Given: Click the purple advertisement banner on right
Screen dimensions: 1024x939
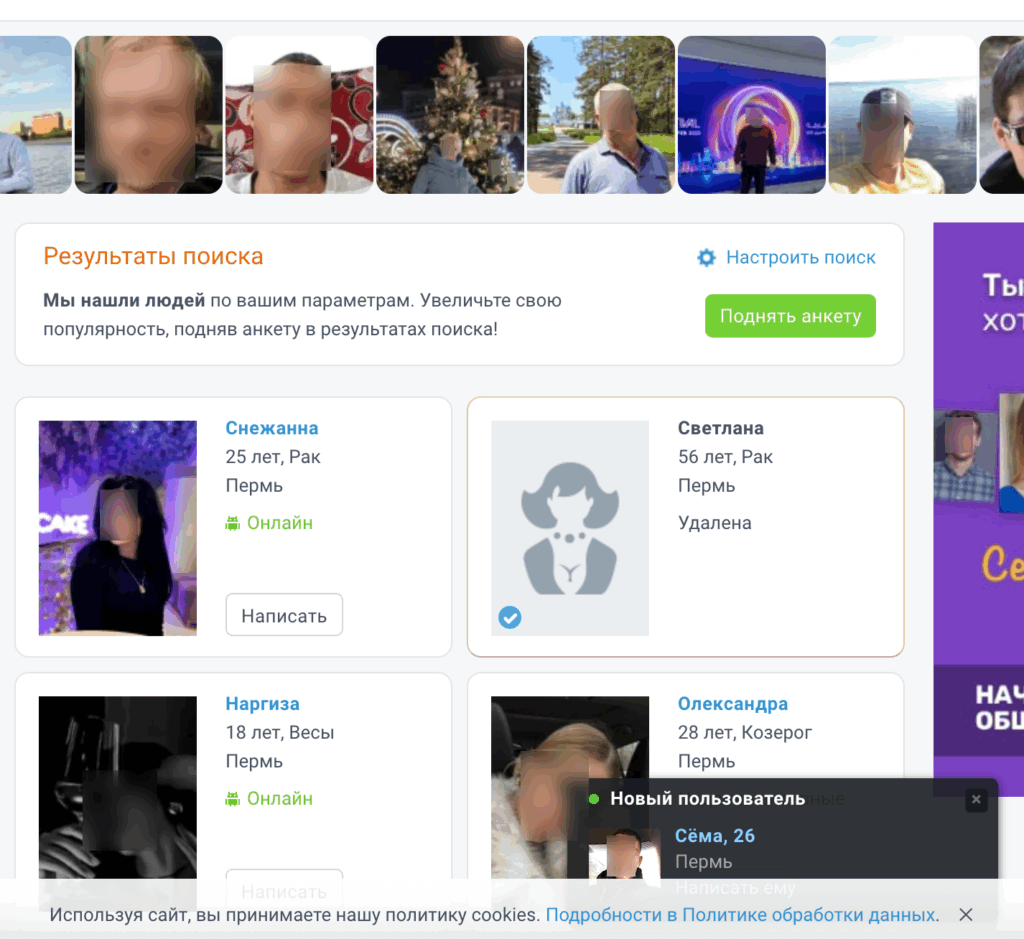Looking at the screenshot, I should click(x=978, y=500).
